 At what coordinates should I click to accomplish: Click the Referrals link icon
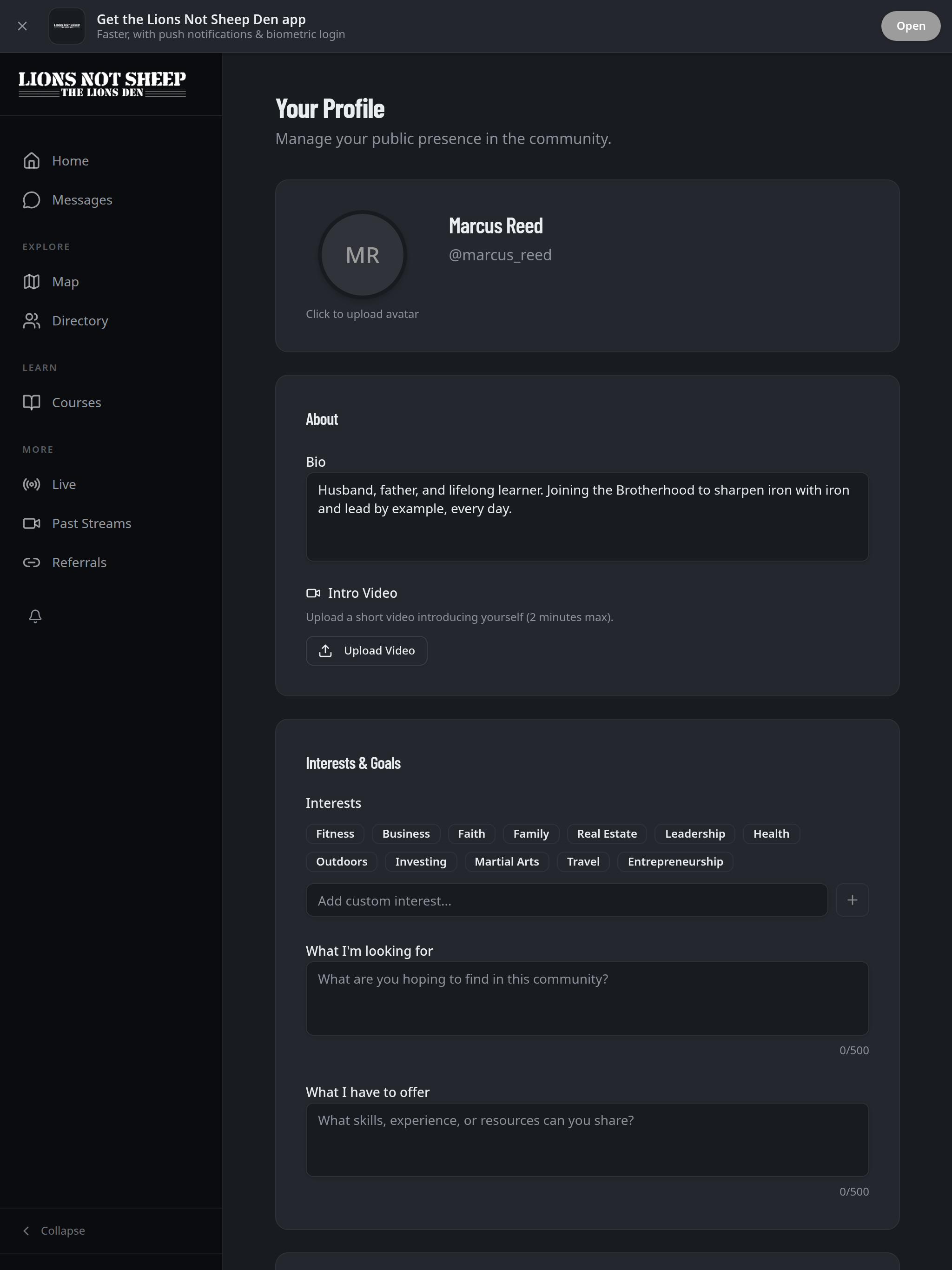(32, 562)
